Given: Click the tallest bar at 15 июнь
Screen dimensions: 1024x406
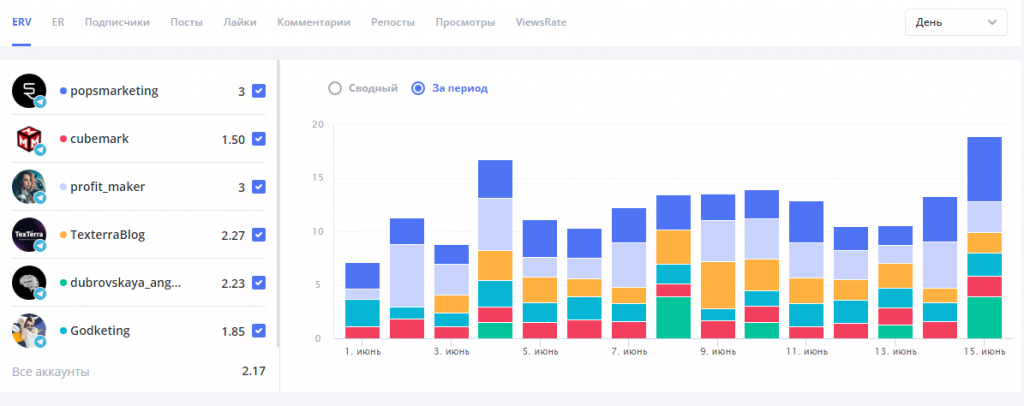Looking at the screenshot, I should tap(984, 240).
